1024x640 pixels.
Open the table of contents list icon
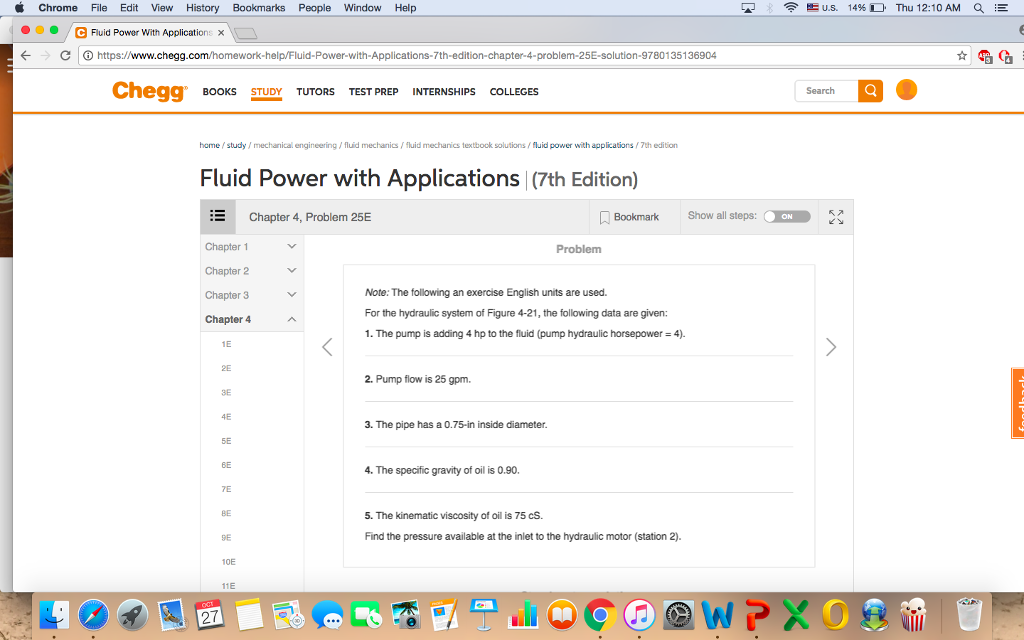tap(218, 216)
